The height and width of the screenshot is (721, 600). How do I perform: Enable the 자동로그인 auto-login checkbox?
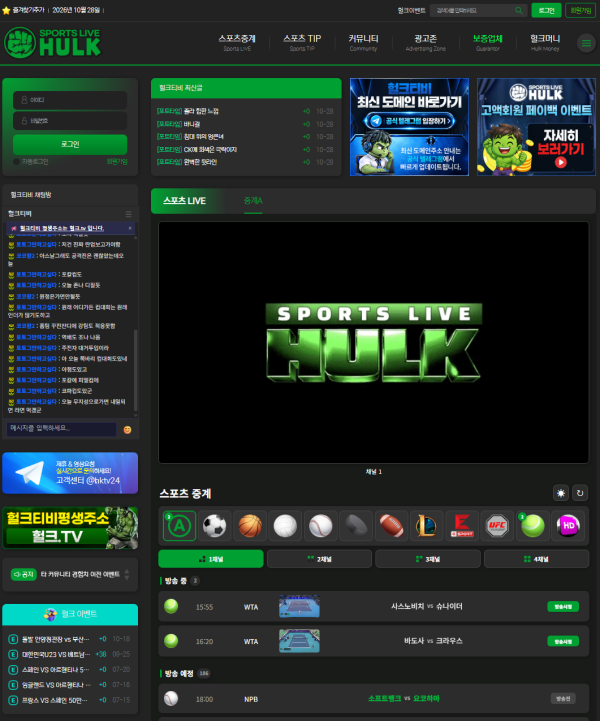click(16, 161)
